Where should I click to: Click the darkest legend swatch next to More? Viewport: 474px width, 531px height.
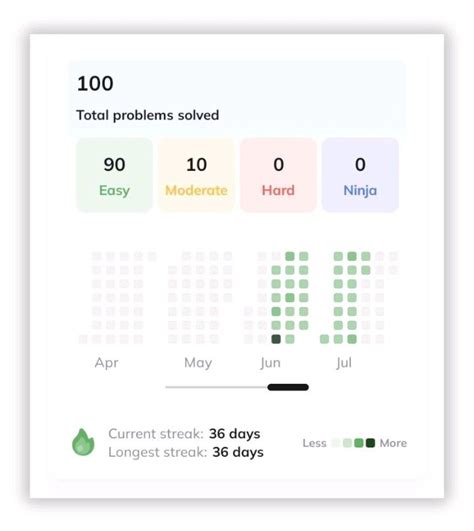coord(370,443)
